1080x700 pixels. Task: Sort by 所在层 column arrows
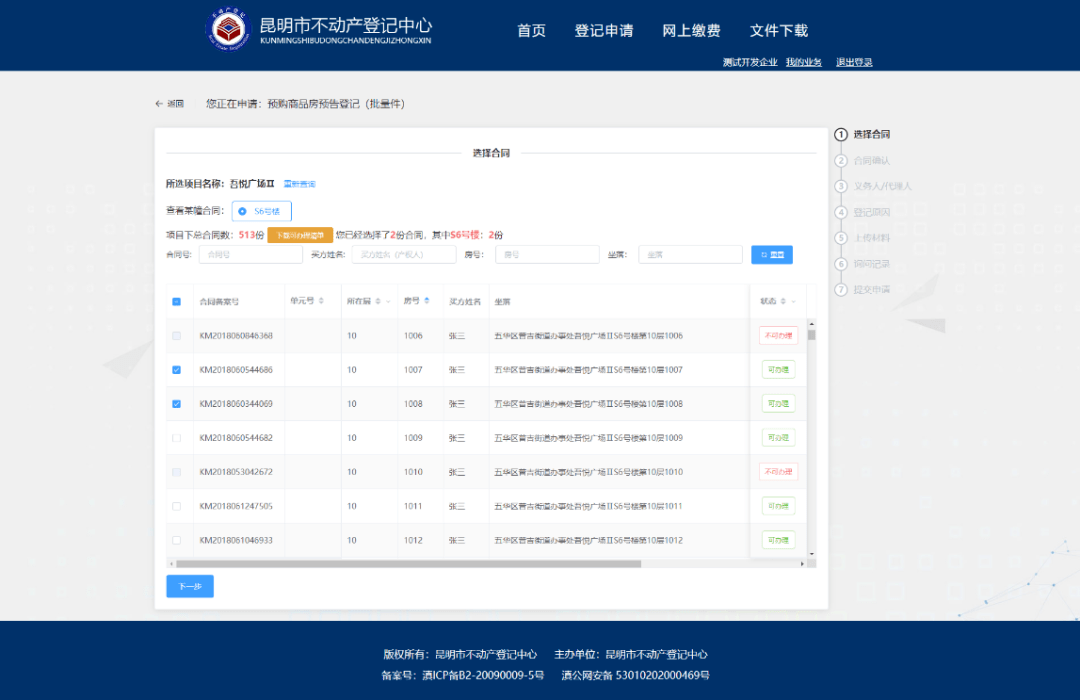pos(378,301)
